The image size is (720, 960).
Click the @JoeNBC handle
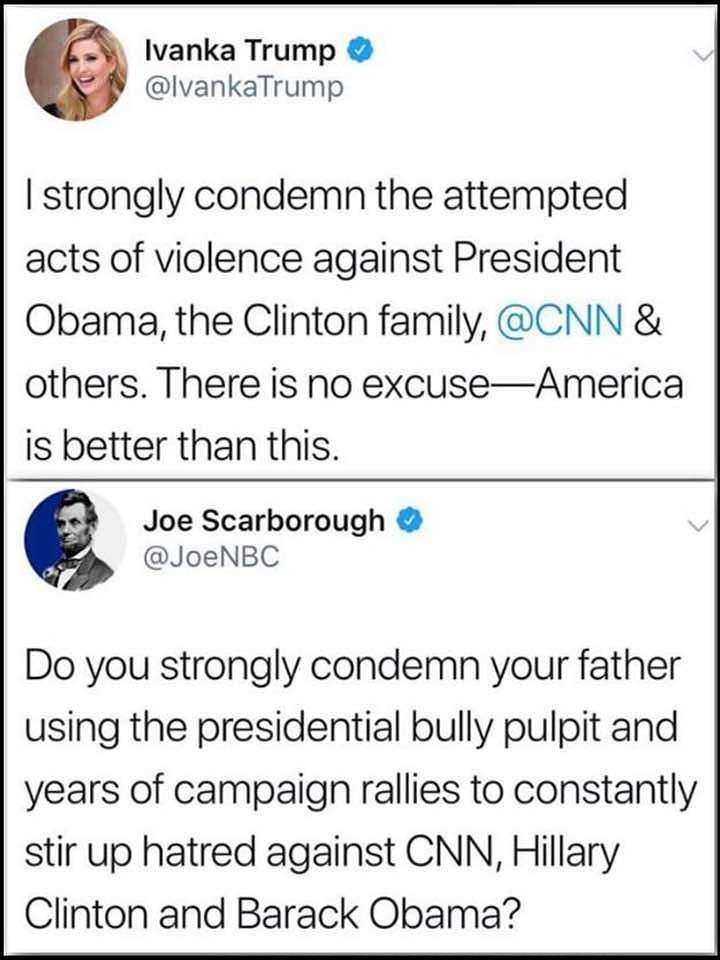click(211, 557)
